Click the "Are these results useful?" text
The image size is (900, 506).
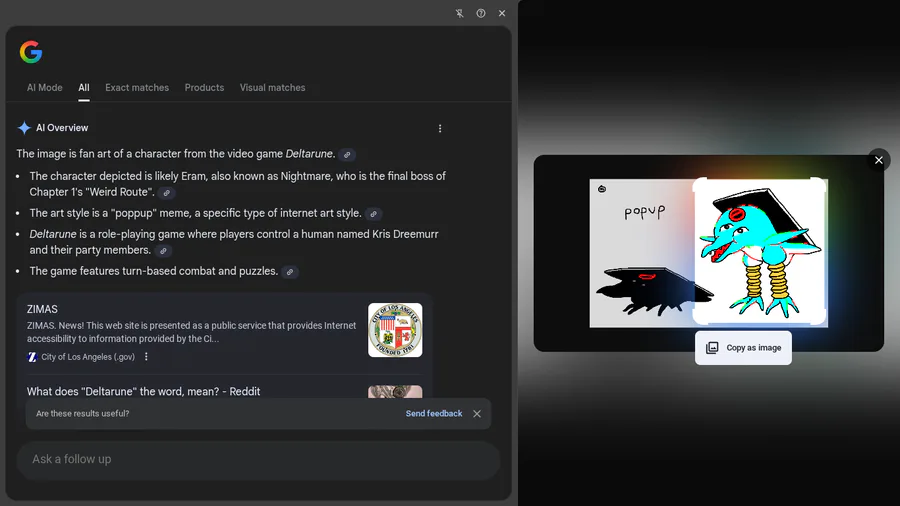pyautogui.click(x=83, y=414)
